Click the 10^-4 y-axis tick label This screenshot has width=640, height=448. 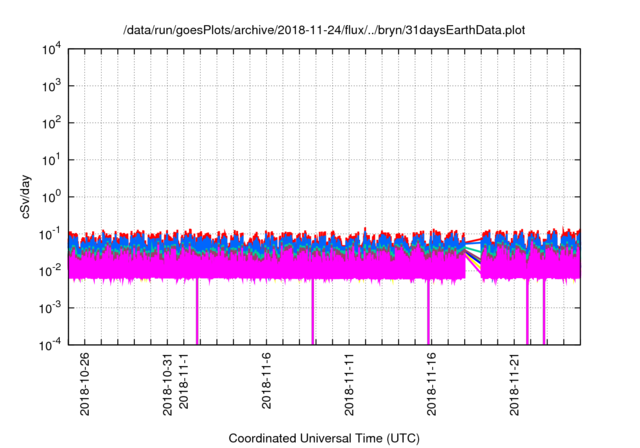pos(51,346)
